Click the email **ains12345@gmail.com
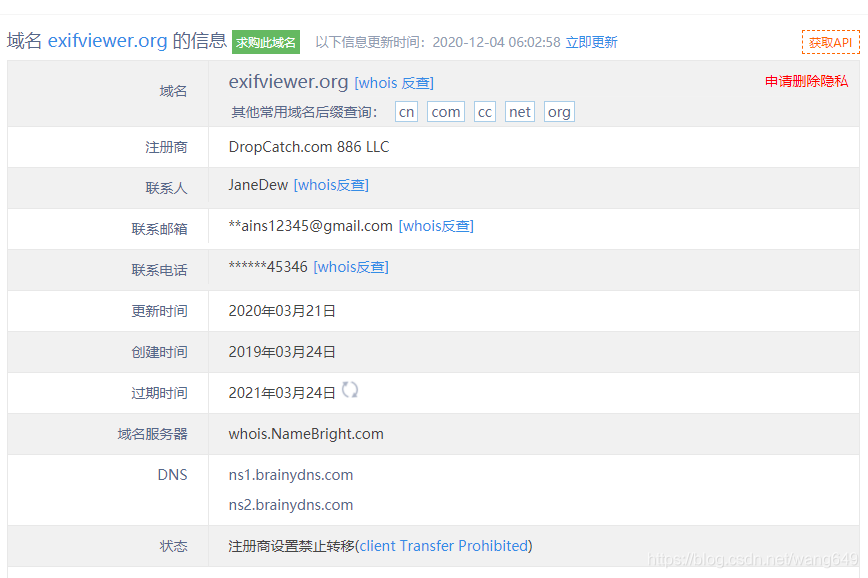The width and height of the screenshot is (868, 578). (x=311, y=226)
